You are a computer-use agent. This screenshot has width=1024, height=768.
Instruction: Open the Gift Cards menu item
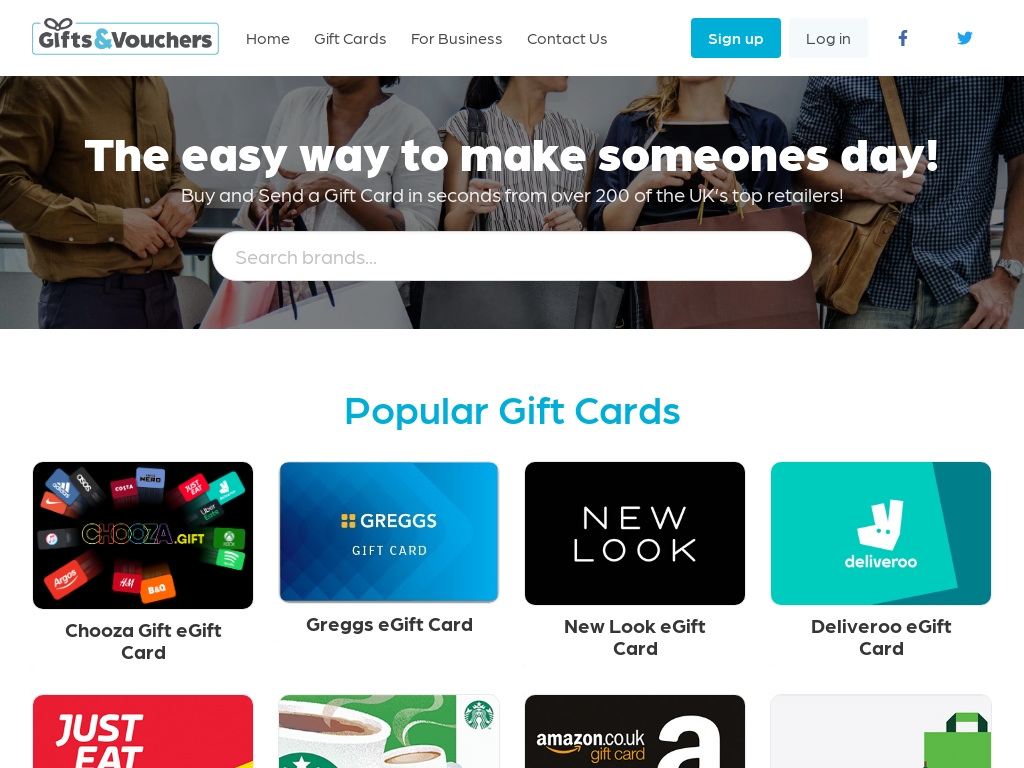point(350,39)
